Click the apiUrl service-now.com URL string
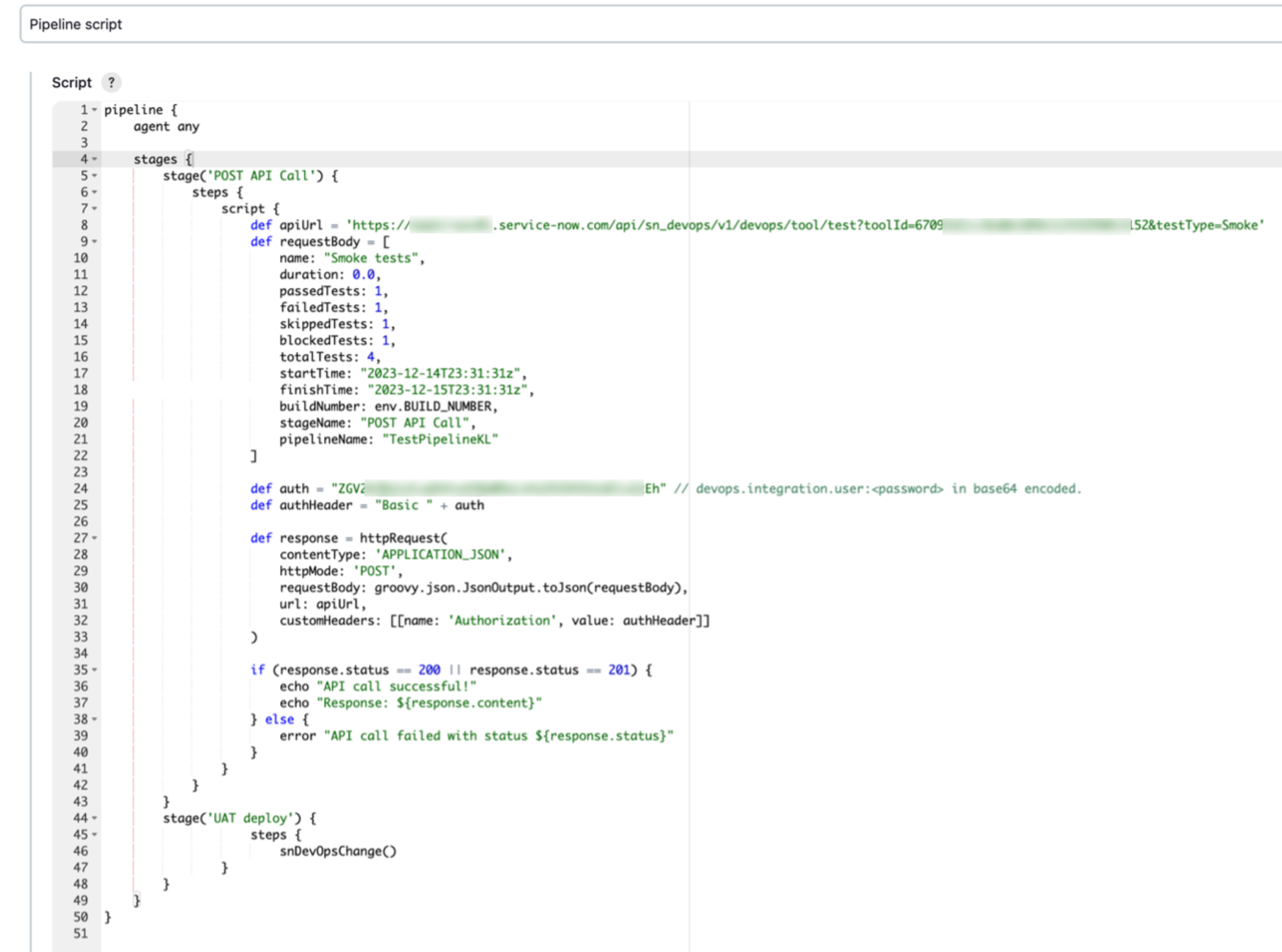Screen dimensions: 1282x952 click(805, 225)
